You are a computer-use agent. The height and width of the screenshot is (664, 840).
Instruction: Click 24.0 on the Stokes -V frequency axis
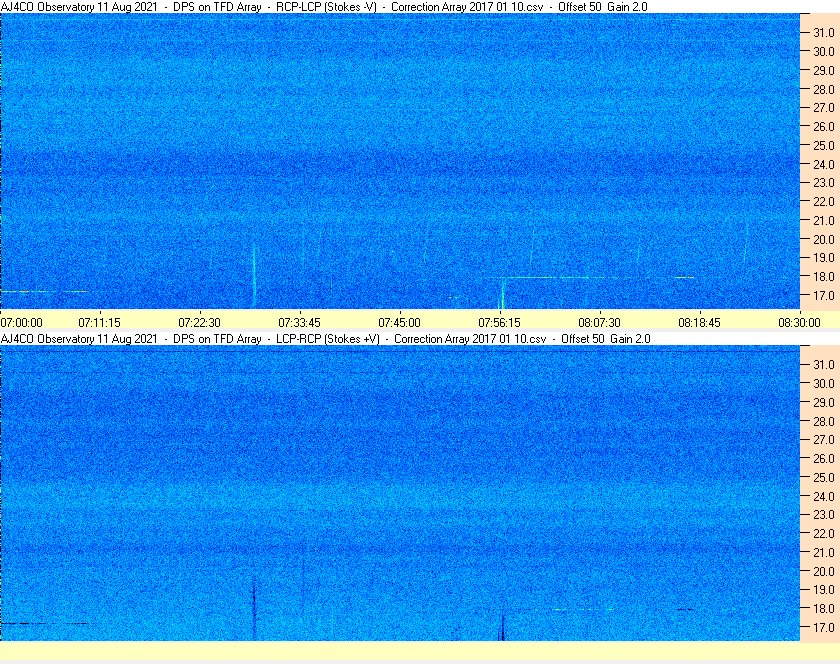[824, 164]
